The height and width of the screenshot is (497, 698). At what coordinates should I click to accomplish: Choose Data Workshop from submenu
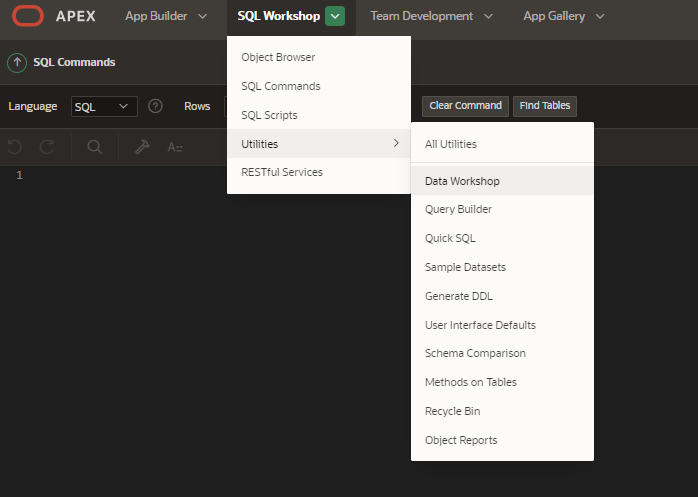pyautogui.click(x=502, y=181)
